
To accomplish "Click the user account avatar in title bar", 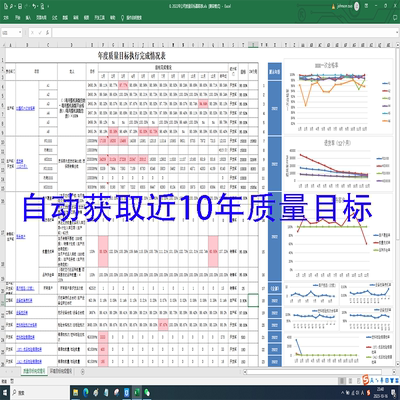I will pos(357,6).
